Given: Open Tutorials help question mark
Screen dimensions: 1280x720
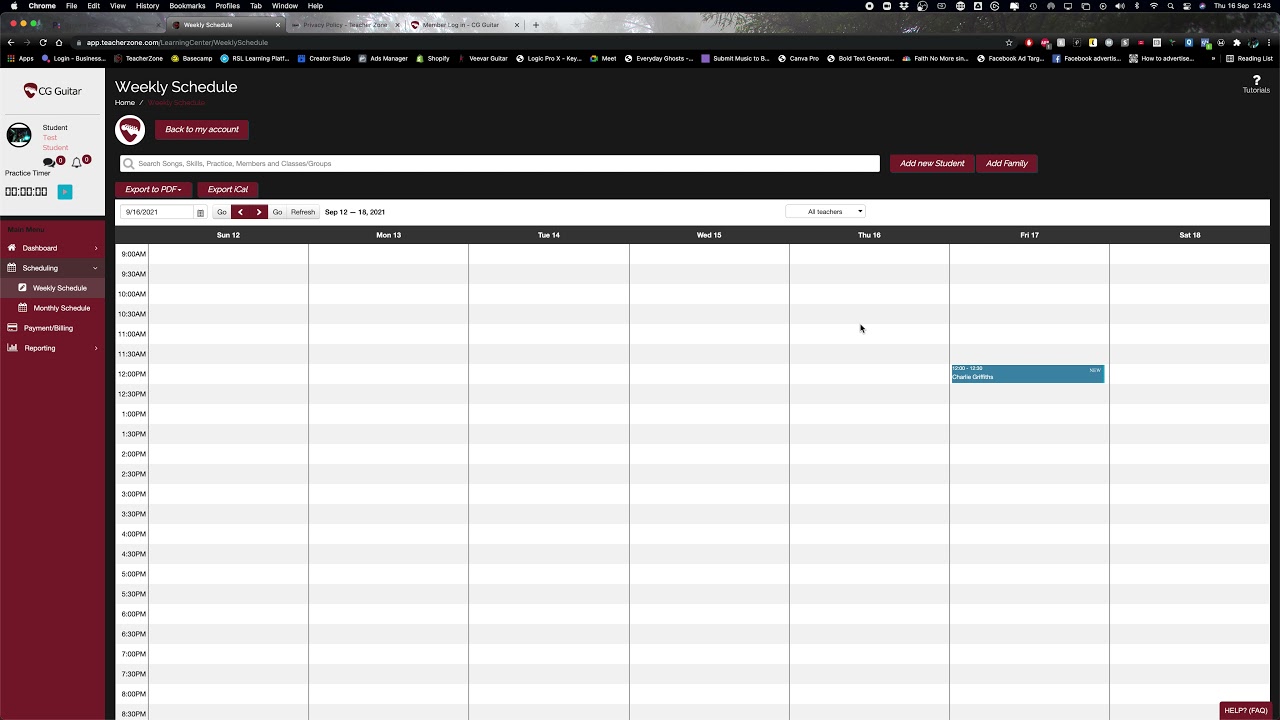Looking at the screenshot, I should pos(1256,84).
